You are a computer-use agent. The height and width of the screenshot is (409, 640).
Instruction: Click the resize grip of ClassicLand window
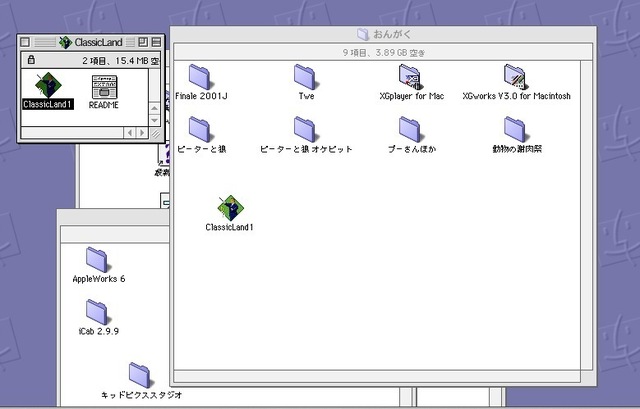tap(155, 133)
